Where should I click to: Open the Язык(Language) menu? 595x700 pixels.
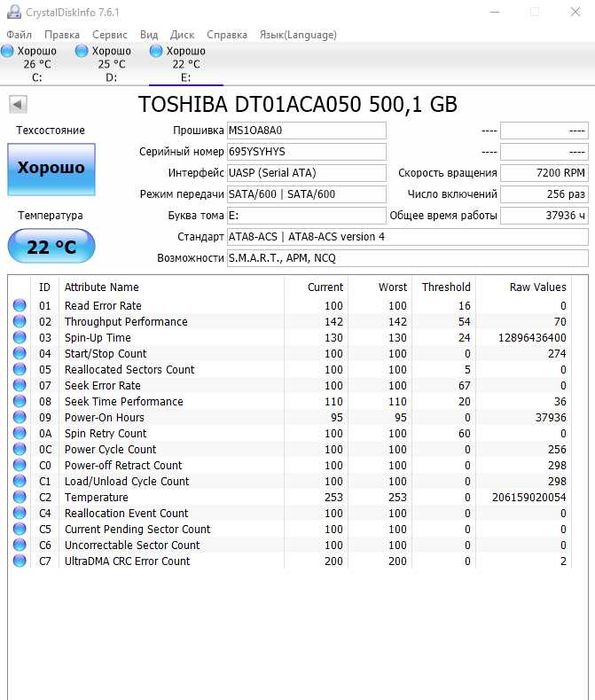click(298, 34)
